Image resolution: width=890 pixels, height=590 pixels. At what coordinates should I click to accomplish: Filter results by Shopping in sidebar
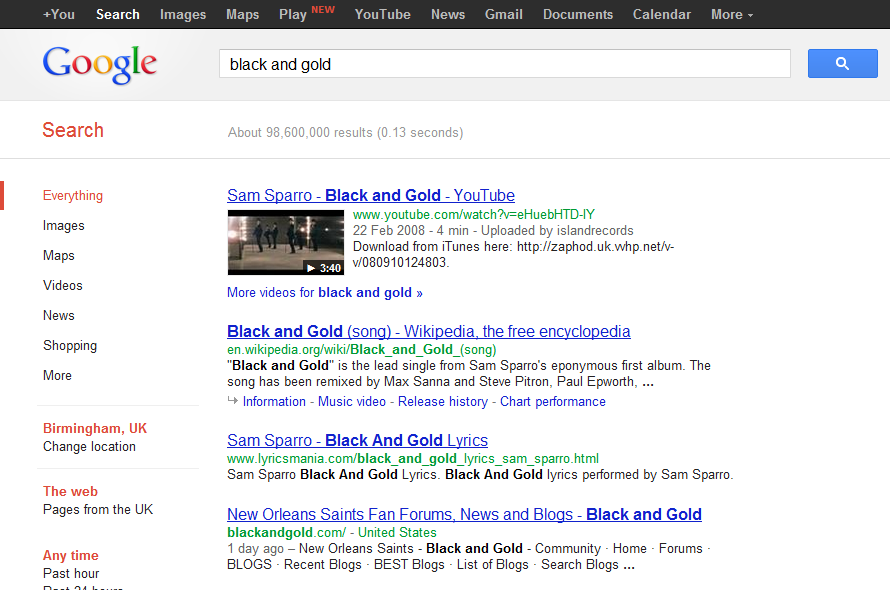[70, 345]
